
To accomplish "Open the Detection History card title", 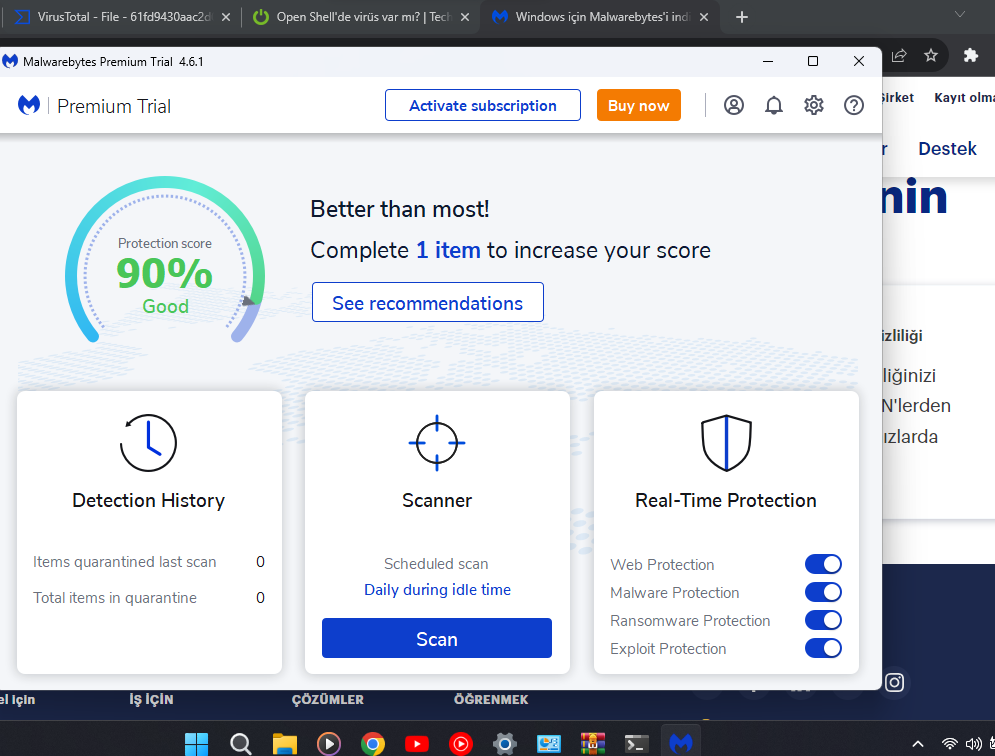I will [x=148, y=500].
